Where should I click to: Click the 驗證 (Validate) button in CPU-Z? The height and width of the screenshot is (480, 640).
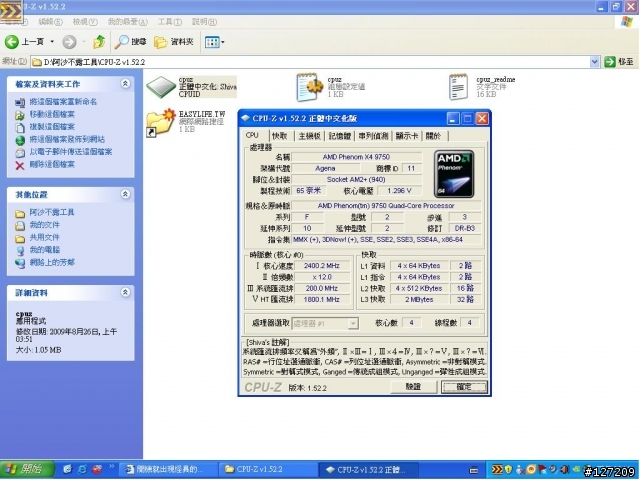413,387
